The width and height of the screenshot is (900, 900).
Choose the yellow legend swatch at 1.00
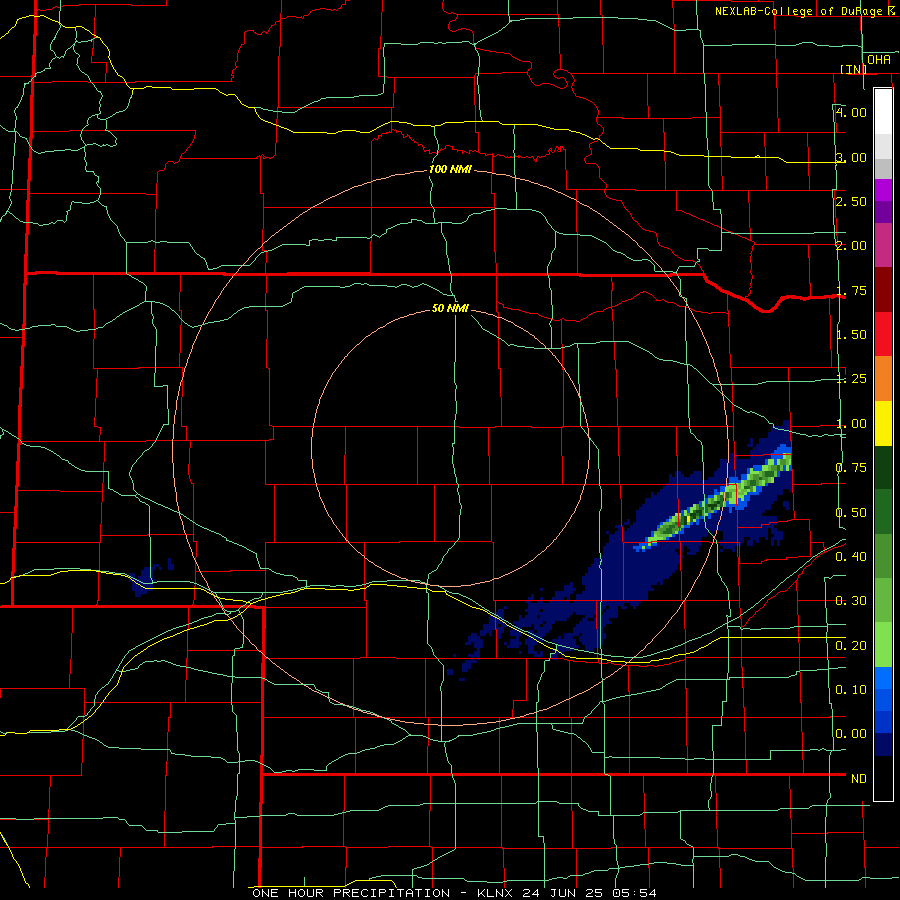point(883,423)
